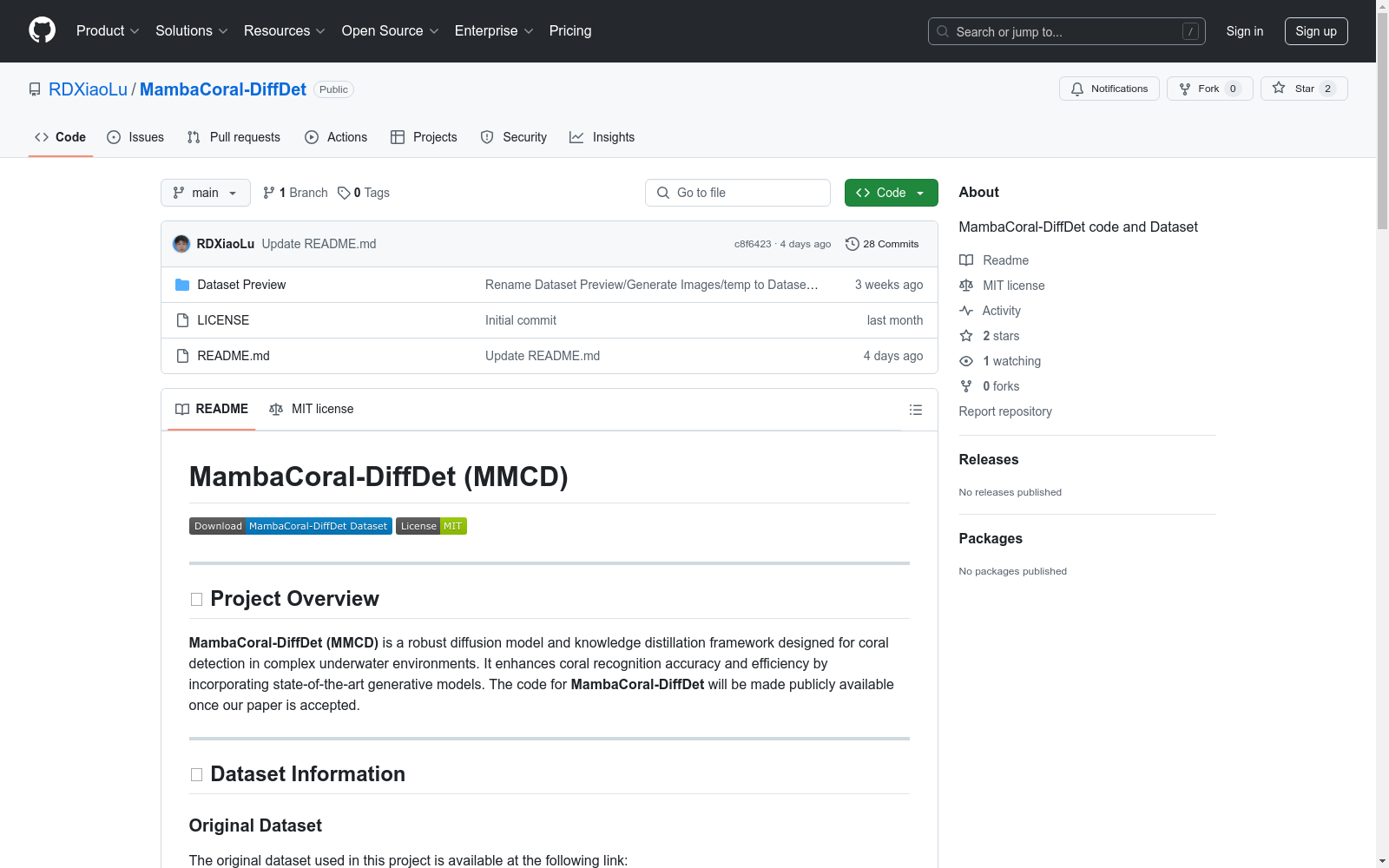Expand the Solutions menu
Screen dimensions: 1389x868
tap(192, 30)
